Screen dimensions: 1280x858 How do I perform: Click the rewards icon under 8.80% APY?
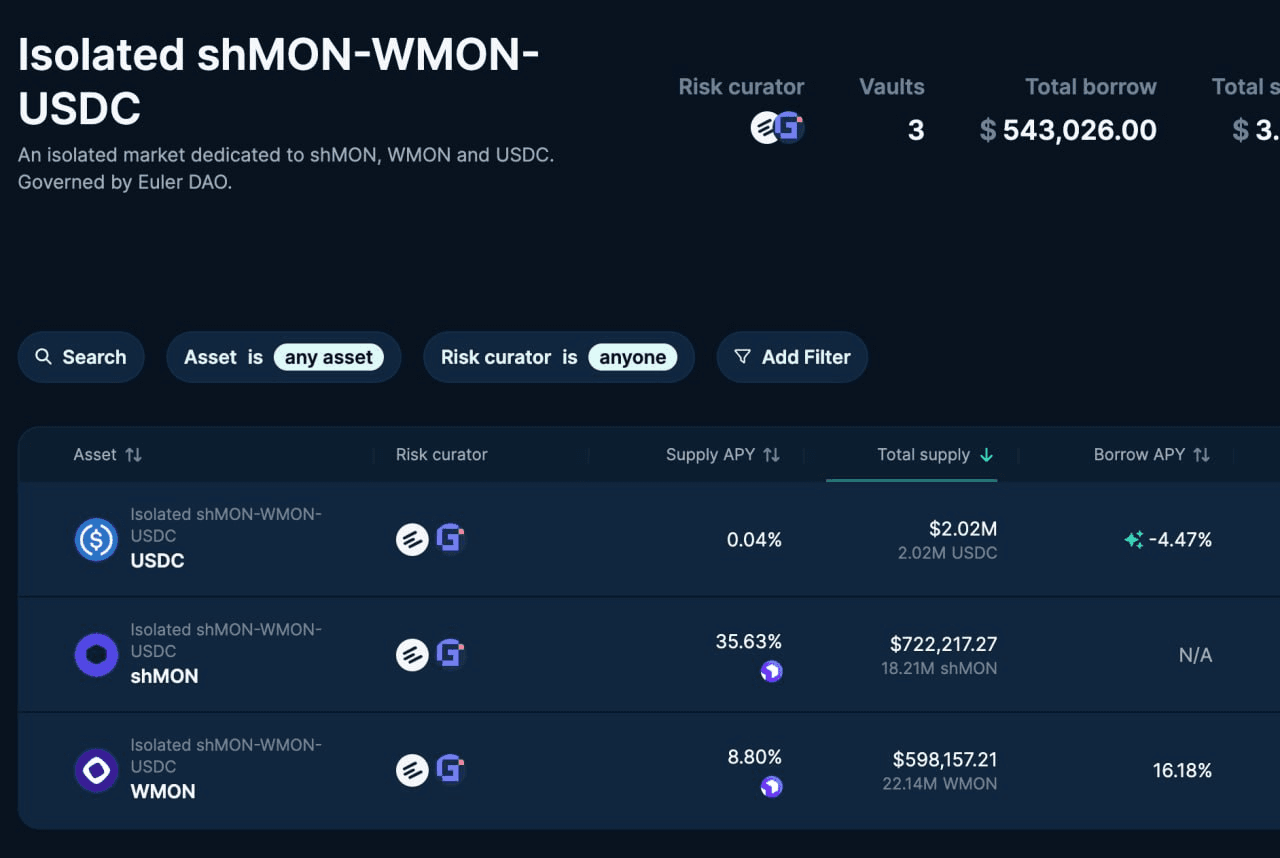point(771,787)
